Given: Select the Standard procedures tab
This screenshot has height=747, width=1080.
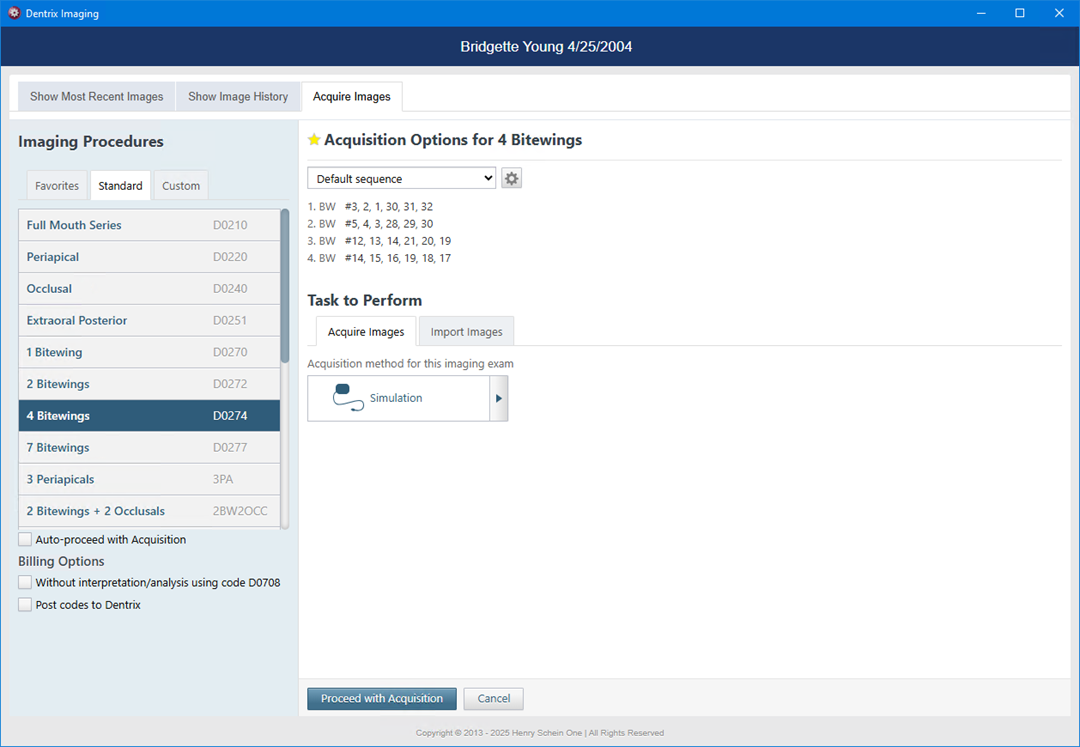Looking at the screenshot, I should point(121,186).
